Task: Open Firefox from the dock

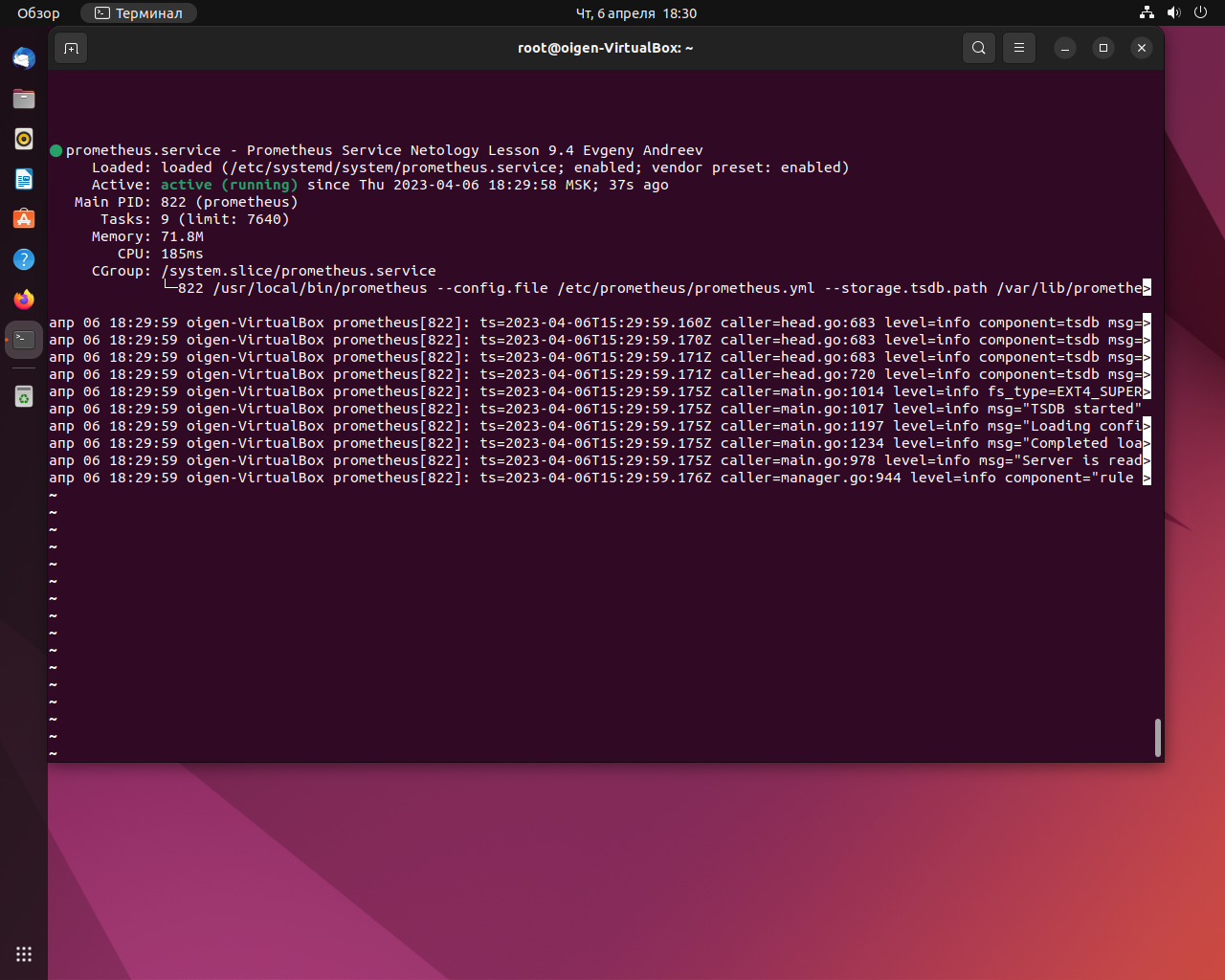Action: pyautogui.click(x=23, y=299)
